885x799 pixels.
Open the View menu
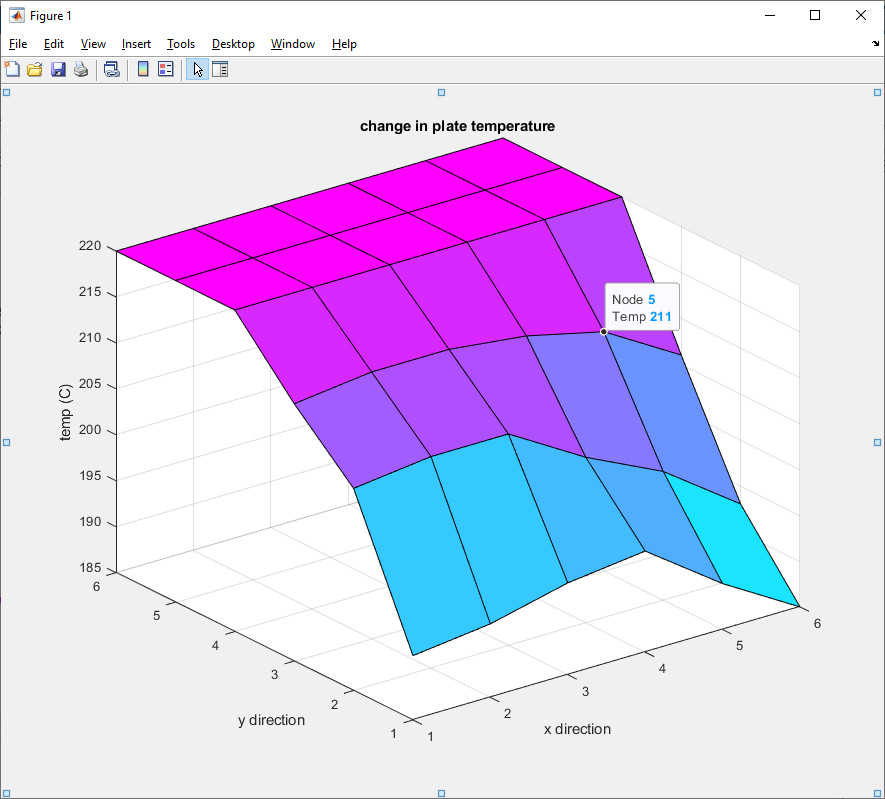click(93, 44)
